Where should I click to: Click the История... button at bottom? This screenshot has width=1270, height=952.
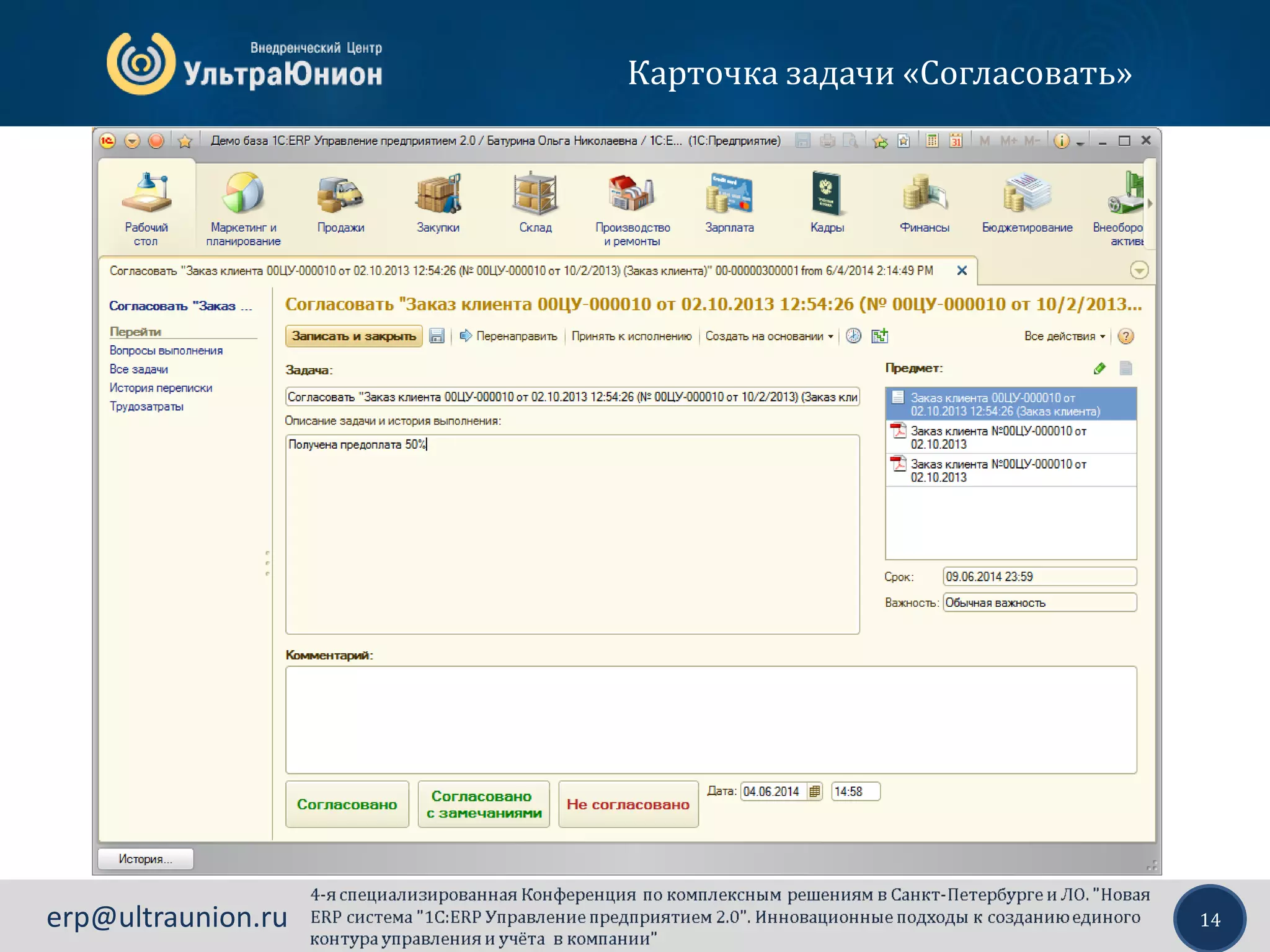coord(146,859)
